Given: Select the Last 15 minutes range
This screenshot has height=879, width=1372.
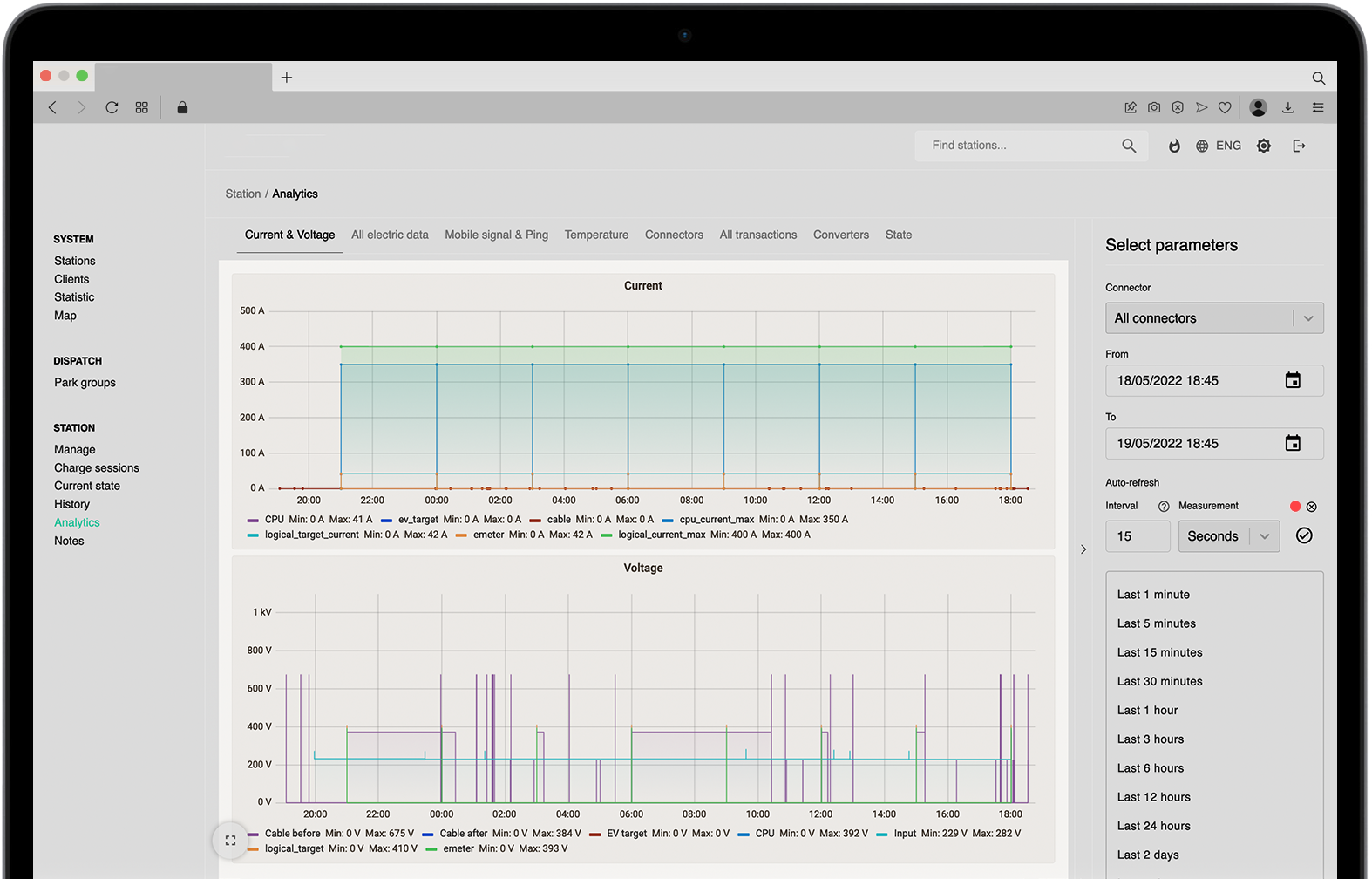Looking at the screenshot, I should [1160, 652].
